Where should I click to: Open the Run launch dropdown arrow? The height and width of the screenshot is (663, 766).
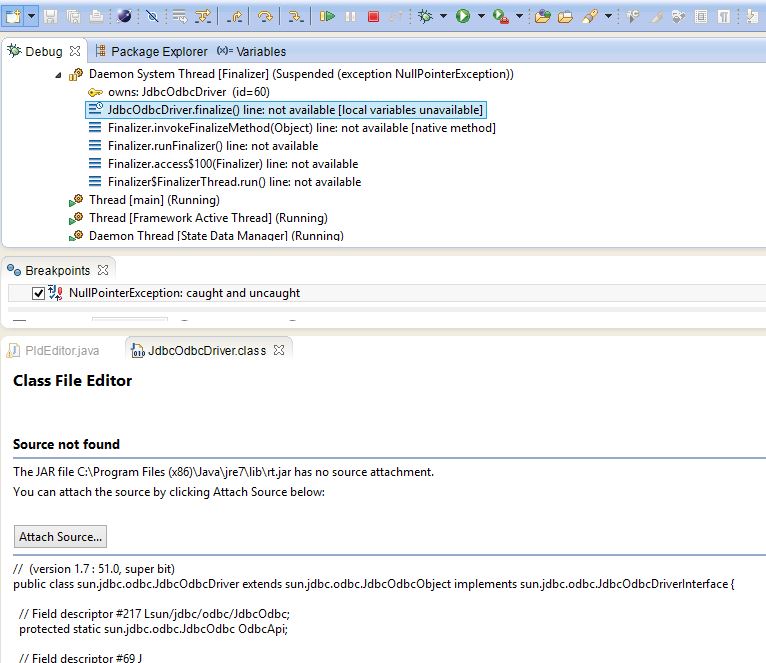[x=481, y=17]
